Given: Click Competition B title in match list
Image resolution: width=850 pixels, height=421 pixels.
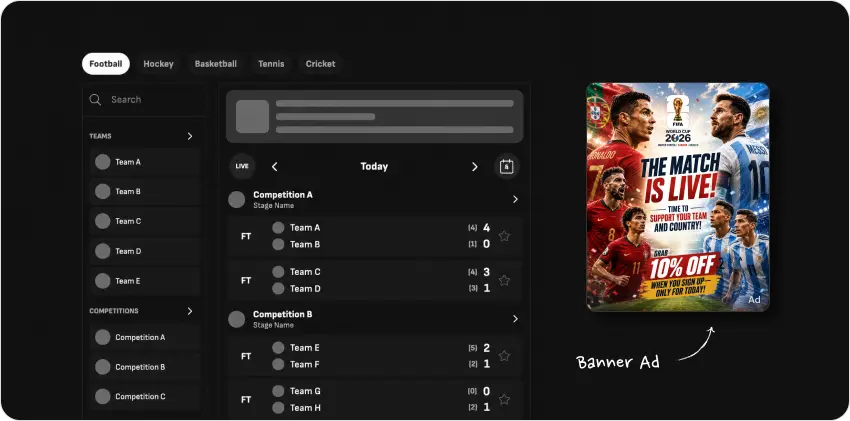Looking at the screenshot, I should 283,314.
